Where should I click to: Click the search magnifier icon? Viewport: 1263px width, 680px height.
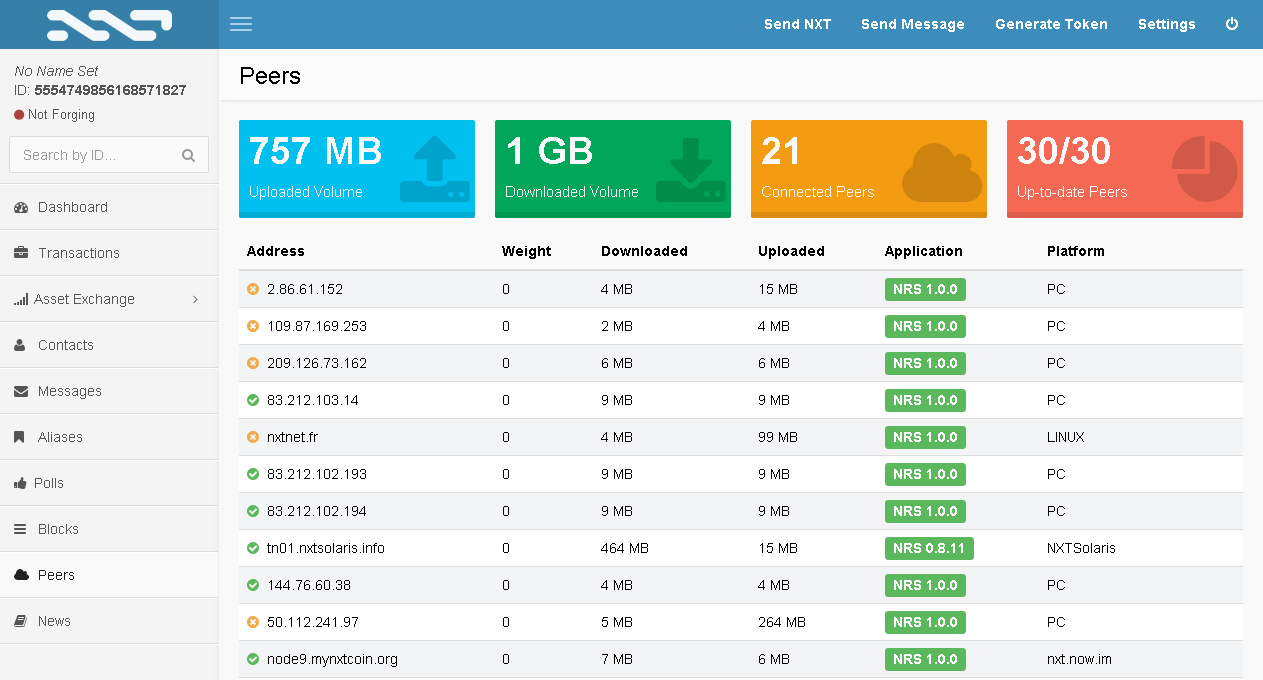coord(188,155)
